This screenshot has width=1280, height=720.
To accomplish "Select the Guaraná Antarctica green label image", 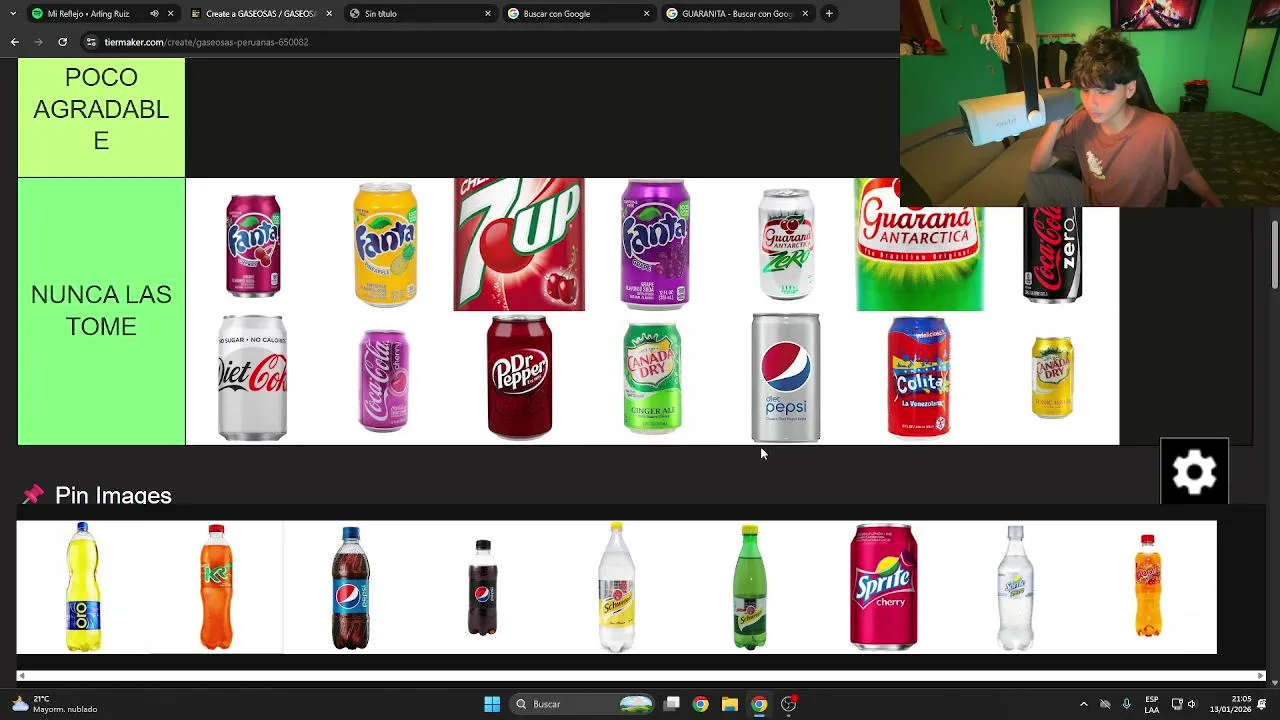I will point(919,245).
